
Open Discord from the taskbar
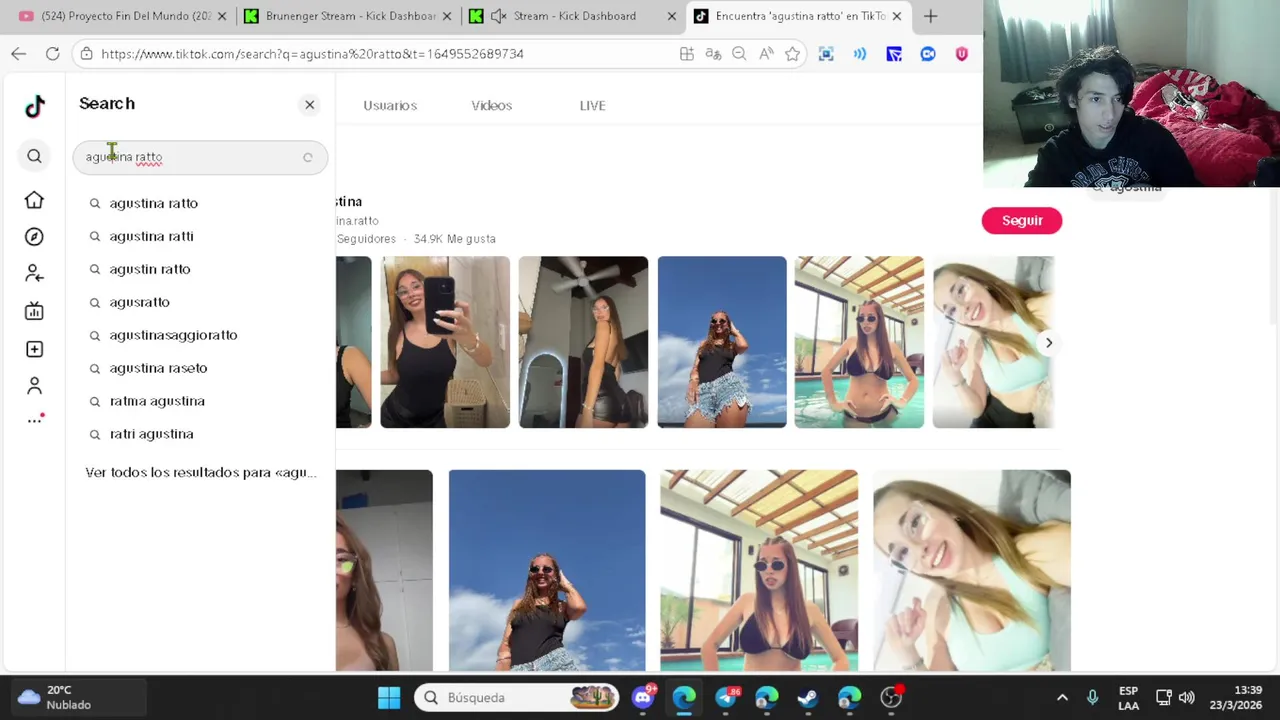643,697
